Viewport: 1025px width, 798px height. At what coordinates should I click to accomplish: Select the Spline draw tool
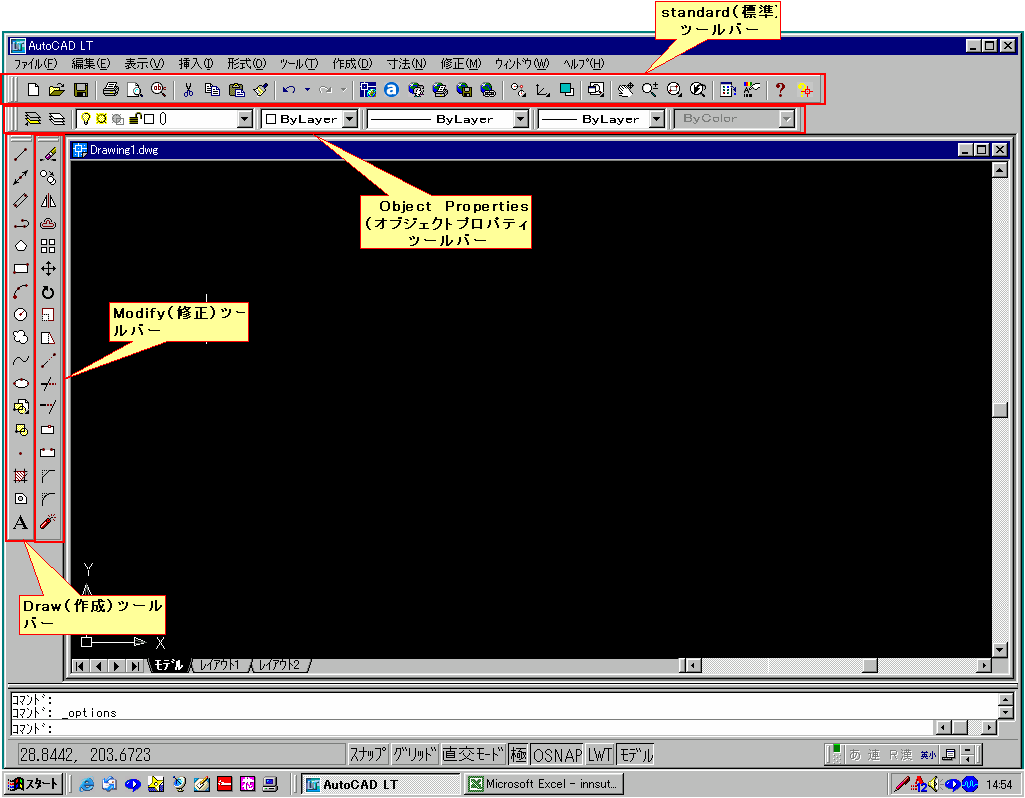21,360
